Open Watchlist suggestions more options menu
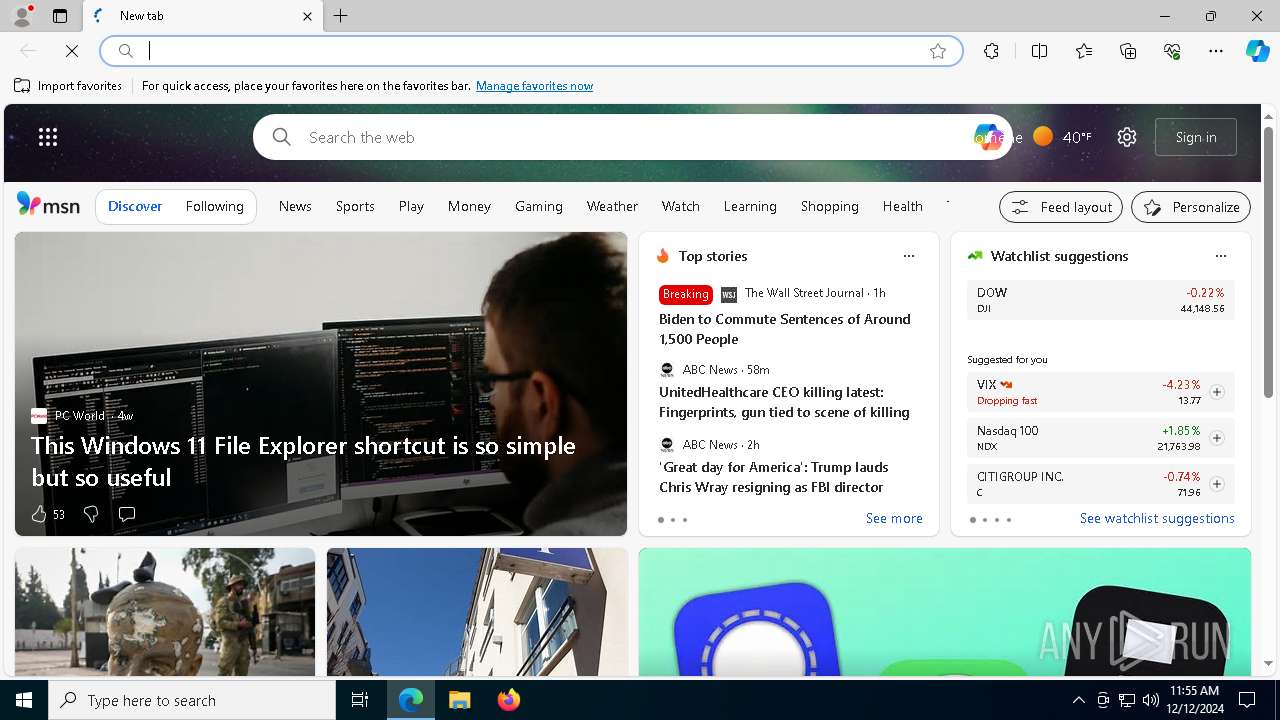 click(x=1221, y=256)
